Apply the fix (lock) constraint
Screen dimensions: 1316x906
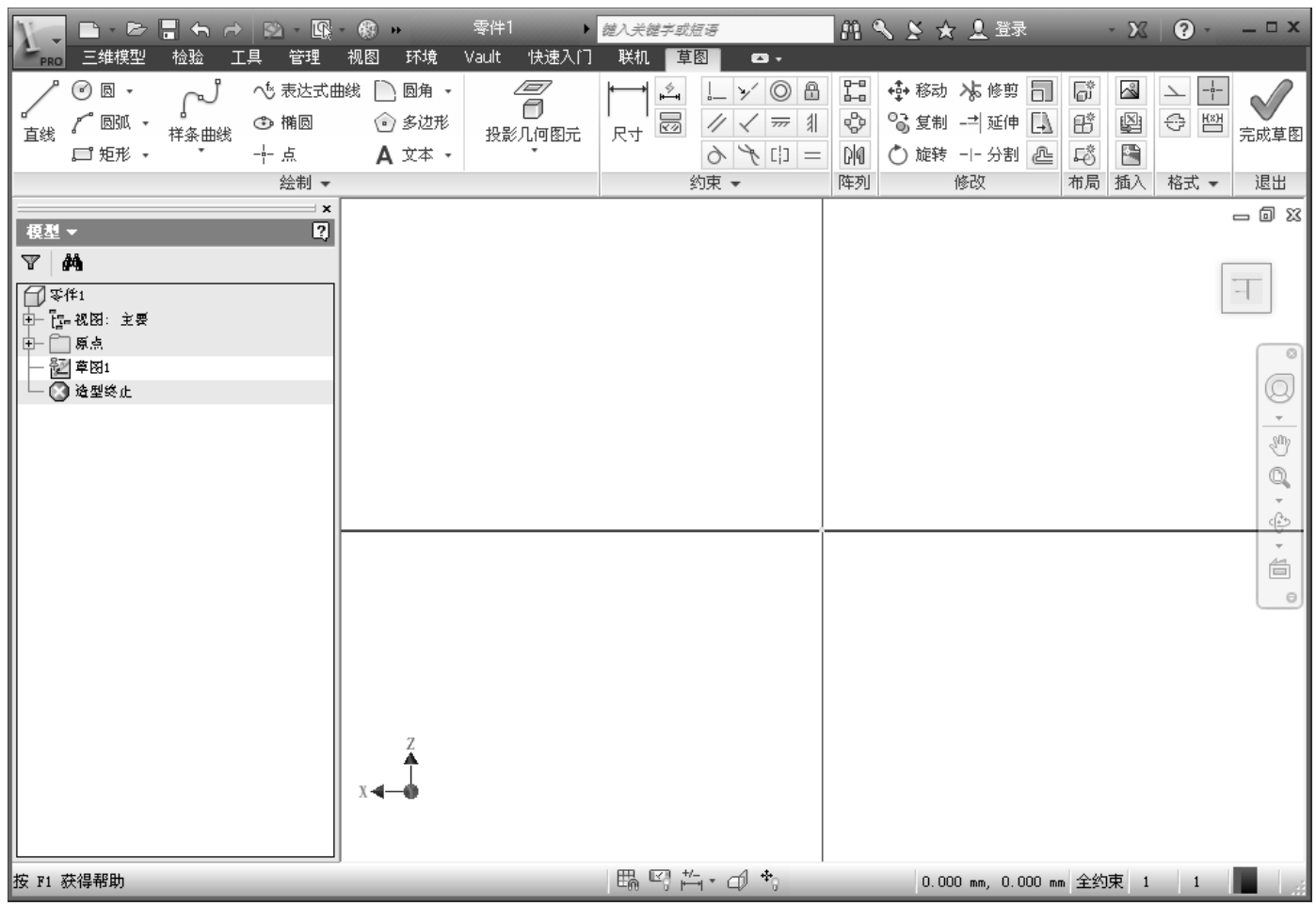811,91
